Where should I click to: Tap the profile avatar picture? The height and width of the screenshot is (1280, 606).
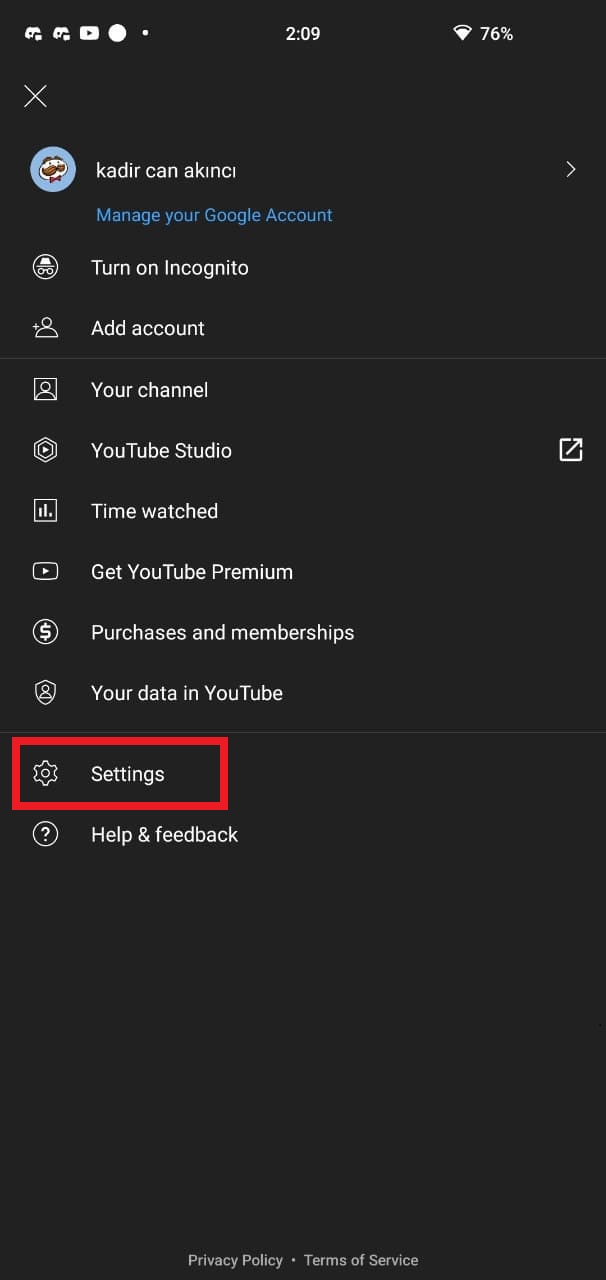[x=52, y=170]
